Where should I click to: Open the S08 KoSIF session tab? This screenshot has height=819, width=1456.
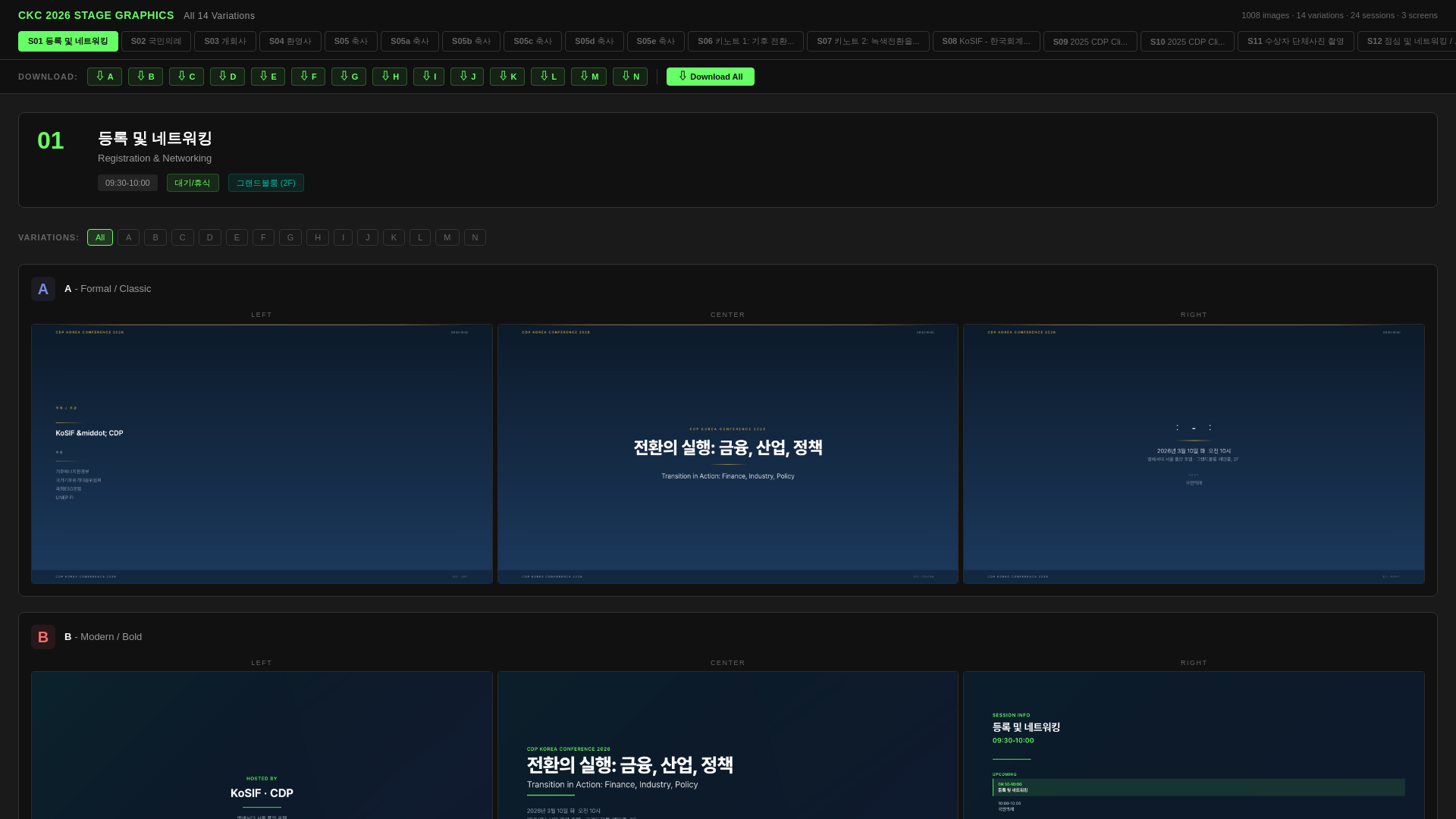pos(986,41)
